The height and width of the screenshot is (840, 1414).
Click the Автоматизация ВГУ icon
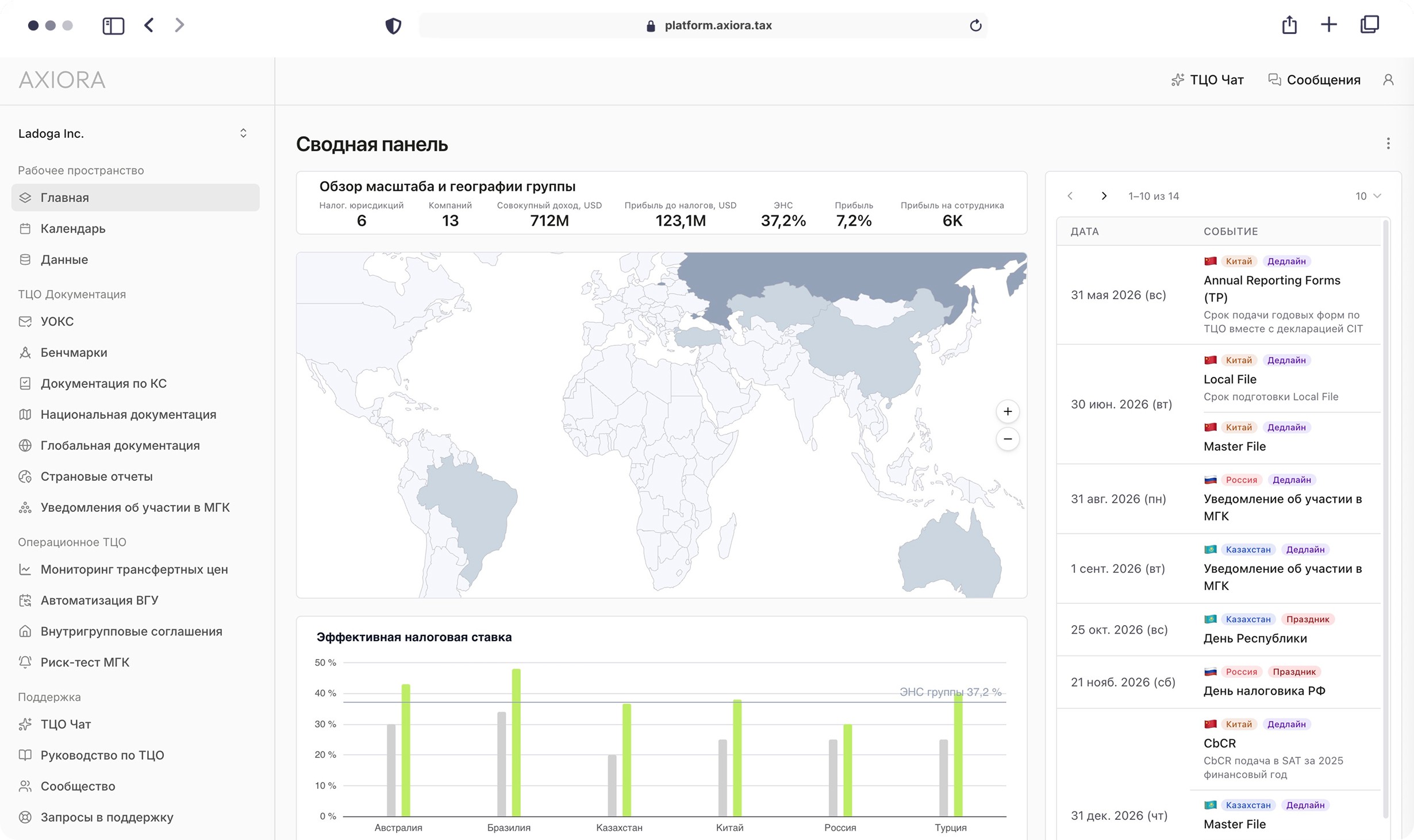click(x=25, y=600)
